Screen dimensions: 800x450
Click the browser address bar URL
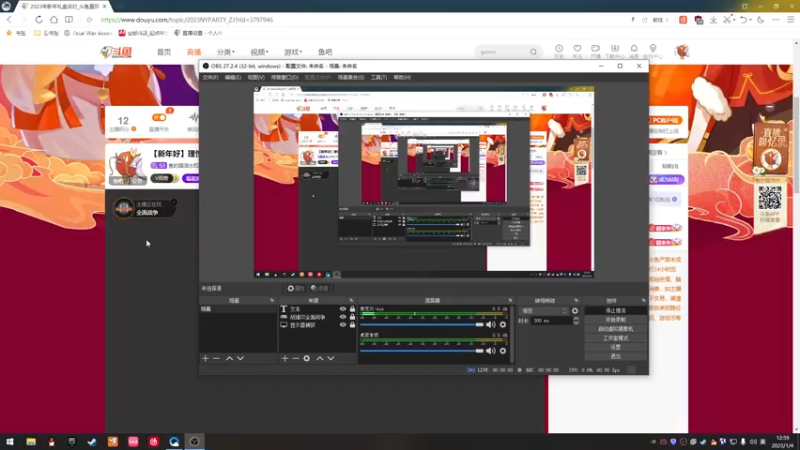pos(187,20)
